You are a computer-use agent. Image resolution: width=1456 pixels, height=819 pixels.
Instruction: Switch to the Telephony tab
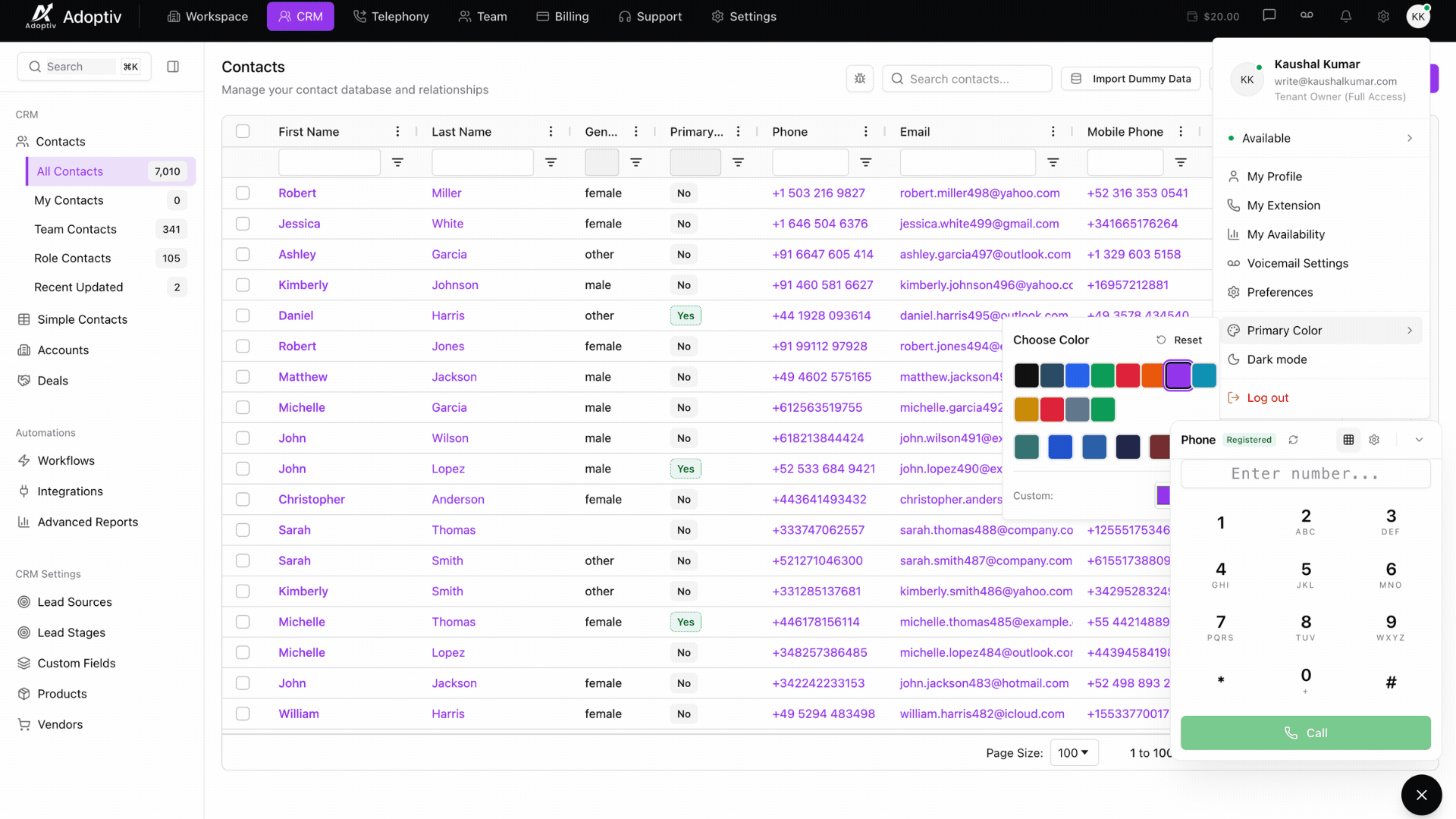tap(391, 16)
